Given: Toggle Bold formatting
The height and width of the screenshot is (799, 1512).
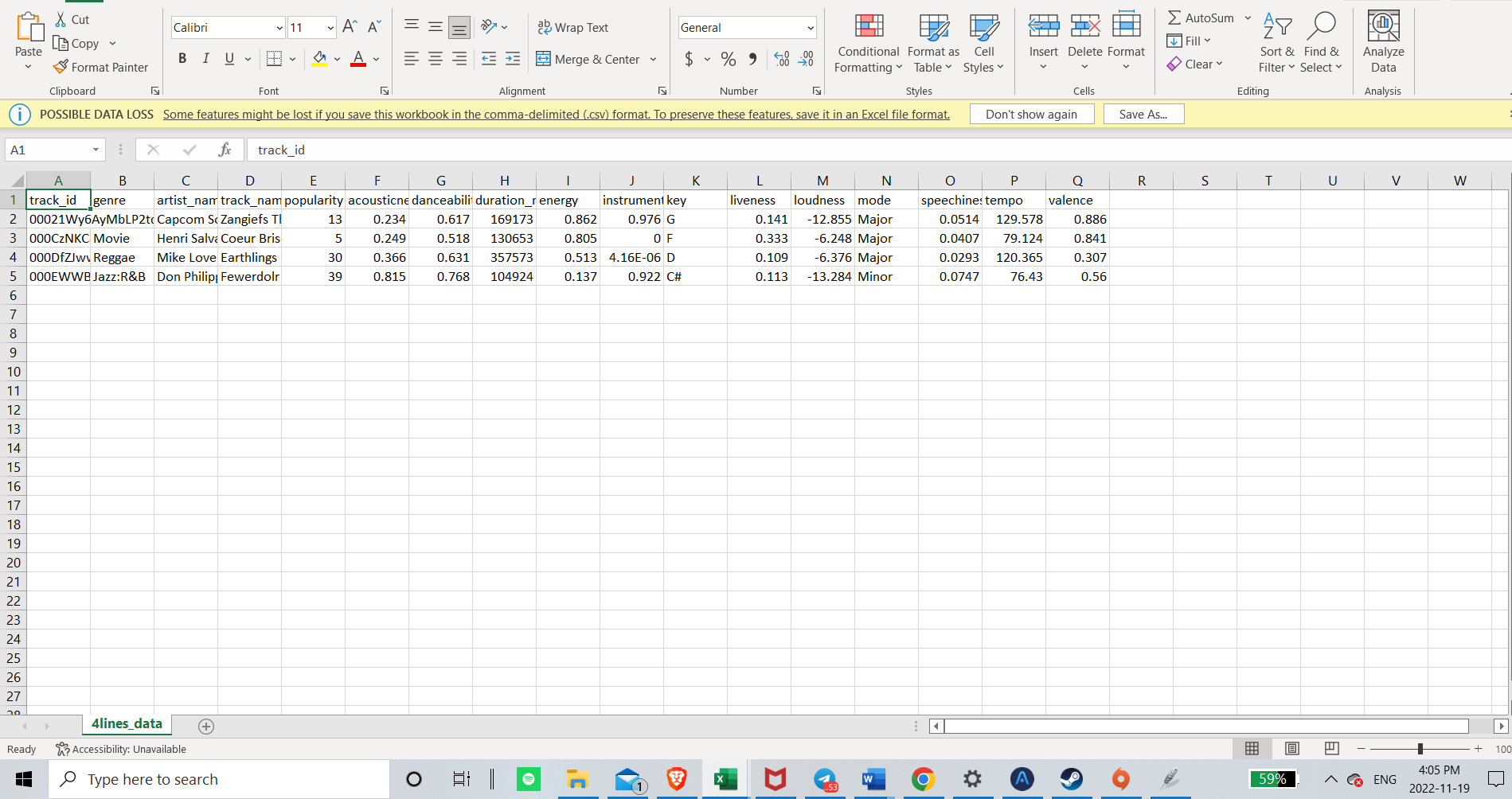Looking at the screenshot, I should tap(182, 58).
